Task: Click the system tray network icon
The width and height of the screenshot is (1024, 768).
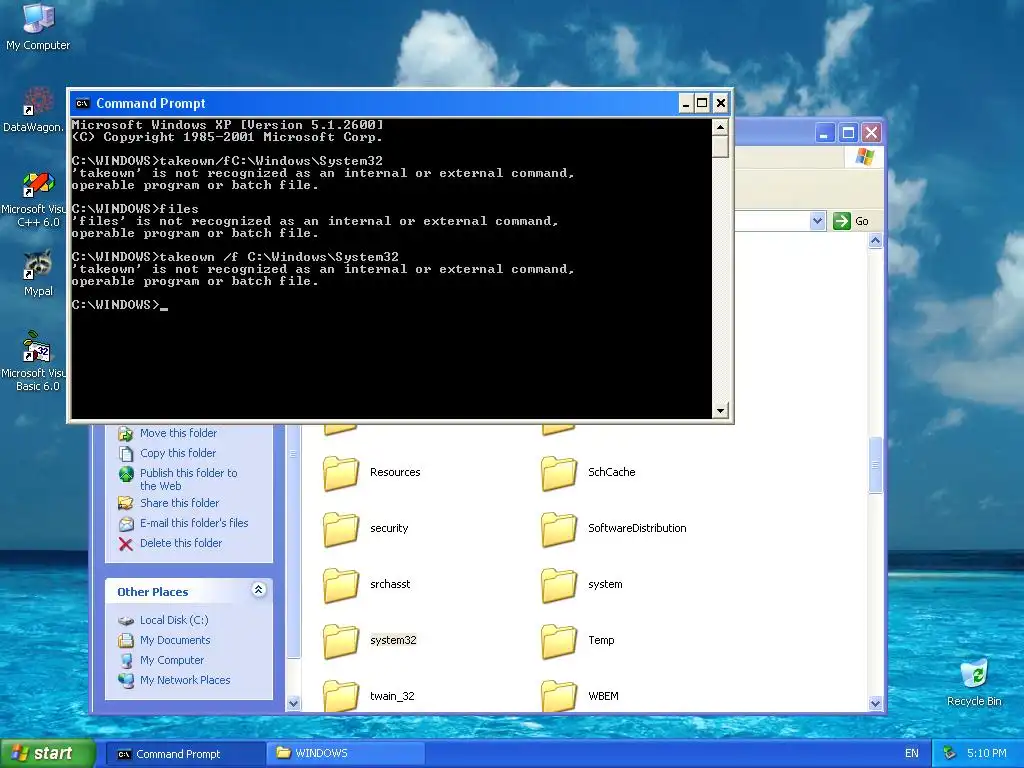Action: point(950,753)
